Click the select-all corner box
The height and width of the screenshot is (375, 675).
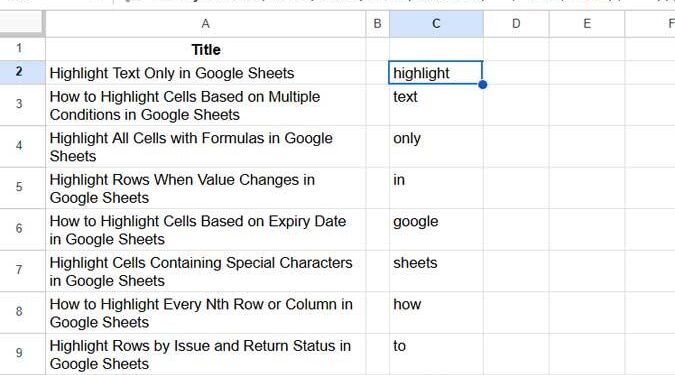click(x=22, y=24)
